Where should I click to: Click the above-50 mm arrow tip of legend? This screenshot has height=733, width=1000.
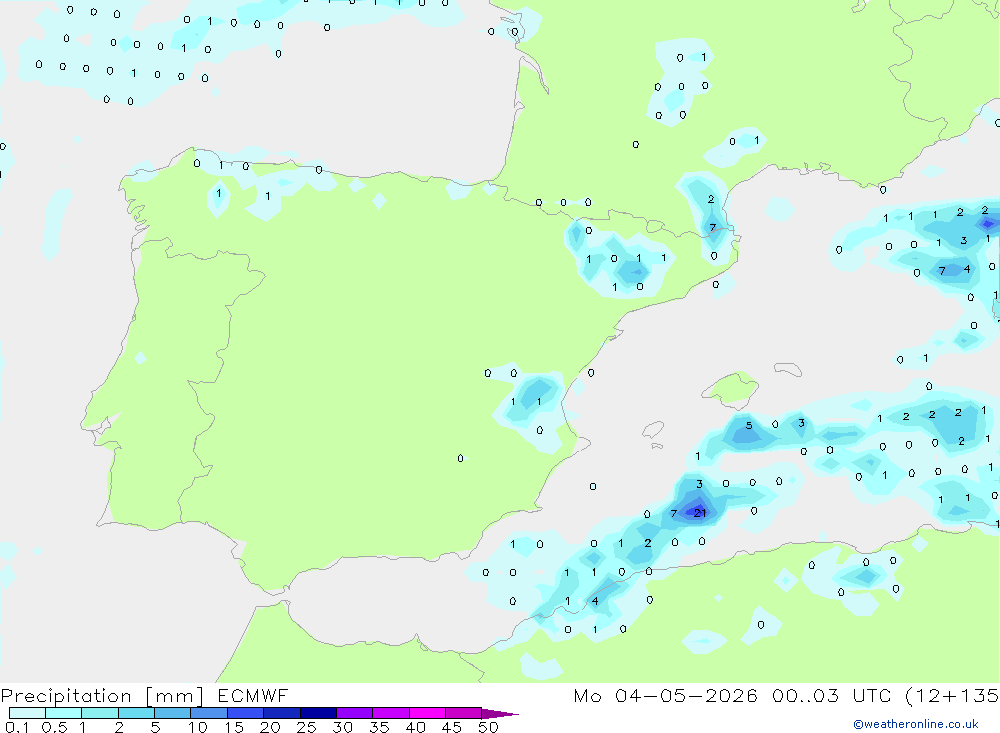pos(500,713)
